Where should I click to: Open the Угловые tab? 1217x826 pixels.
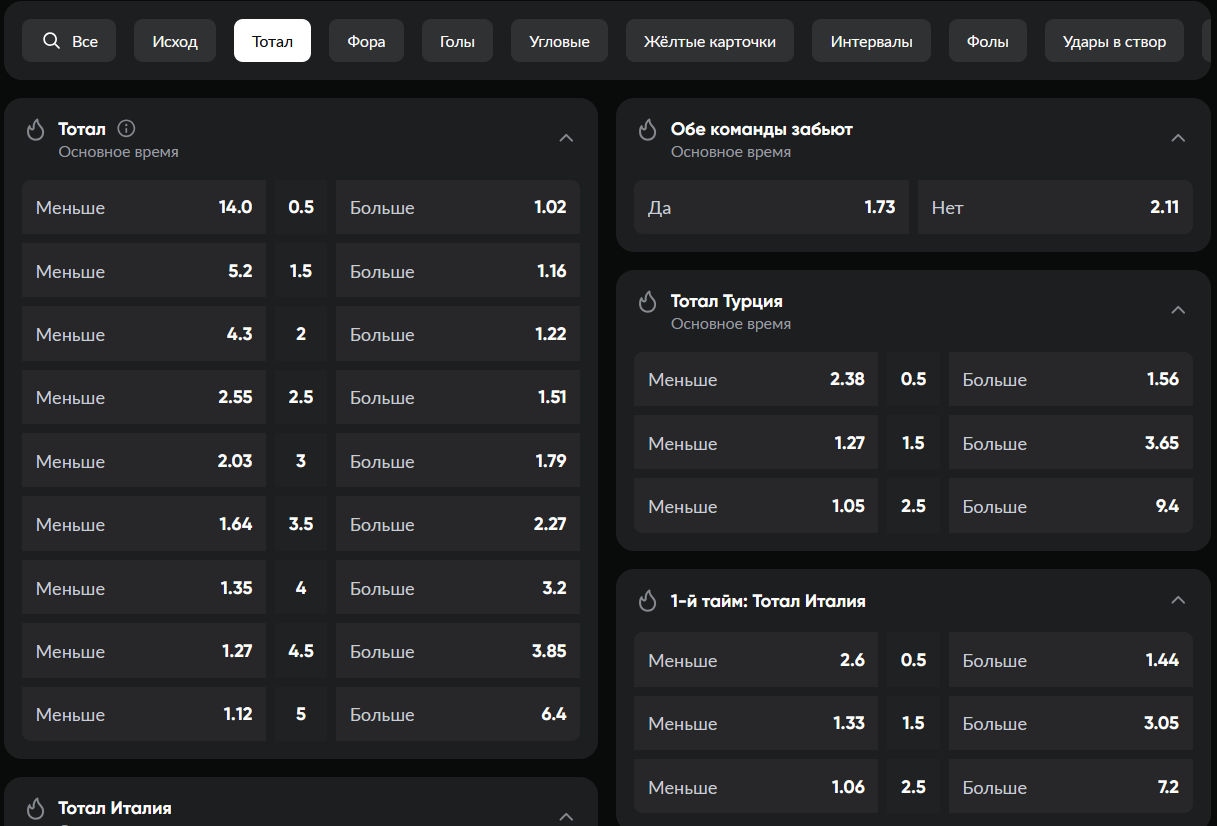[x=559, y=41]
